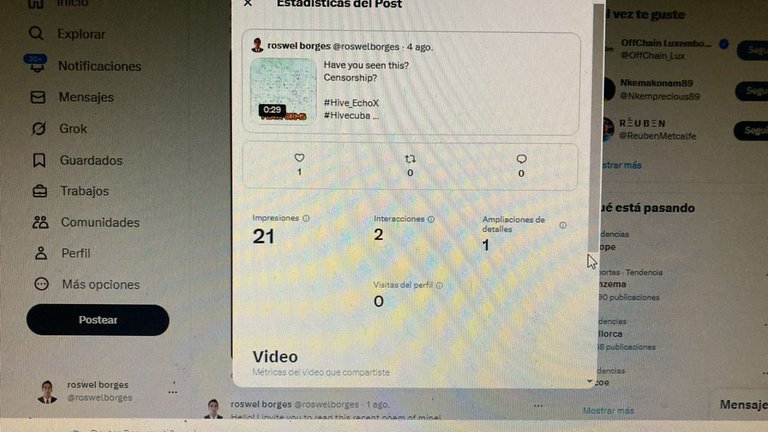Show info for Visitas del perfil
768x432 pixels.
(439, 285)
